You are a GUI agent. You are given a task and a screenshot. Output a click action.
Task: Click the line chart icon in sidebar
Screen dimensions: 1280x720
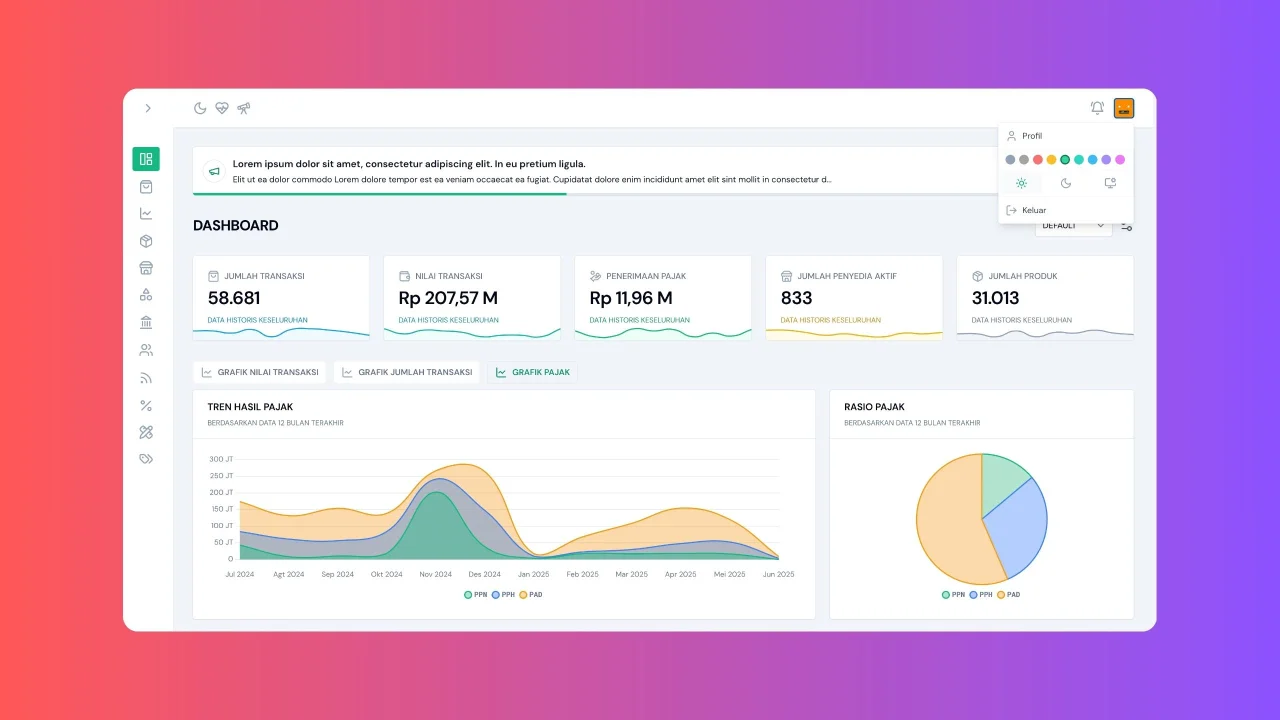click(x=146, y=213)
